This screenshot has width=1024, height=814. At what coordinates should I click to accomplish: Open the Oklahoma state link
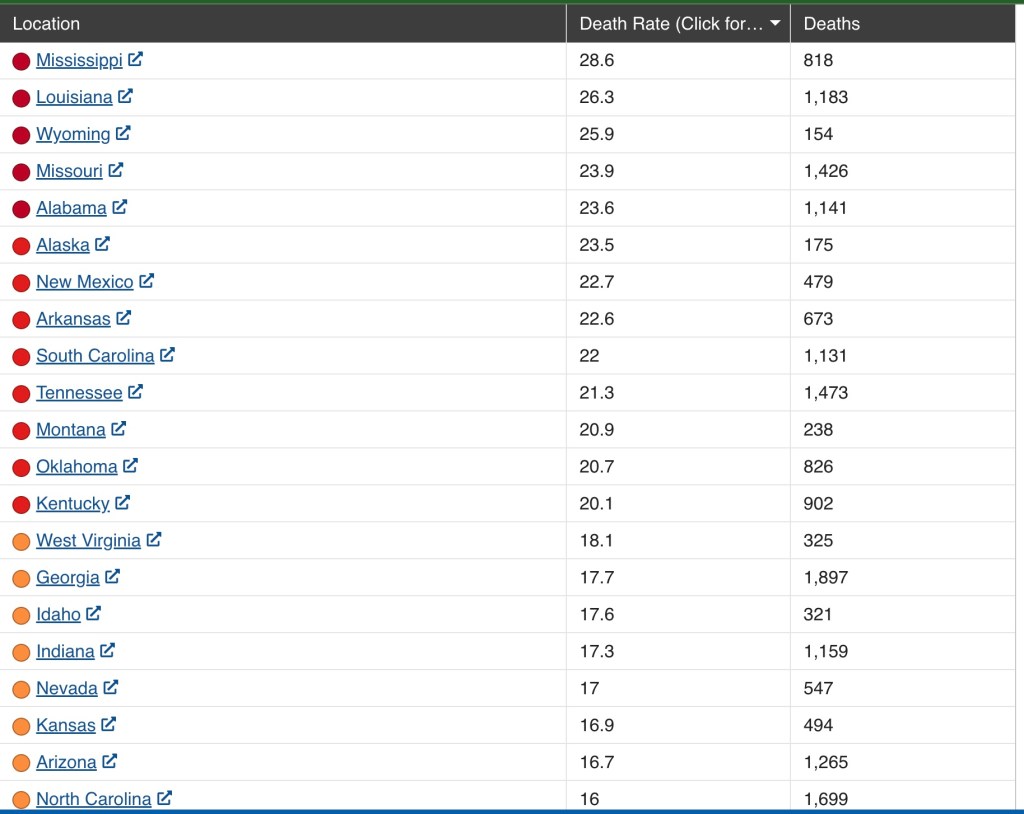tap(76, 467)
